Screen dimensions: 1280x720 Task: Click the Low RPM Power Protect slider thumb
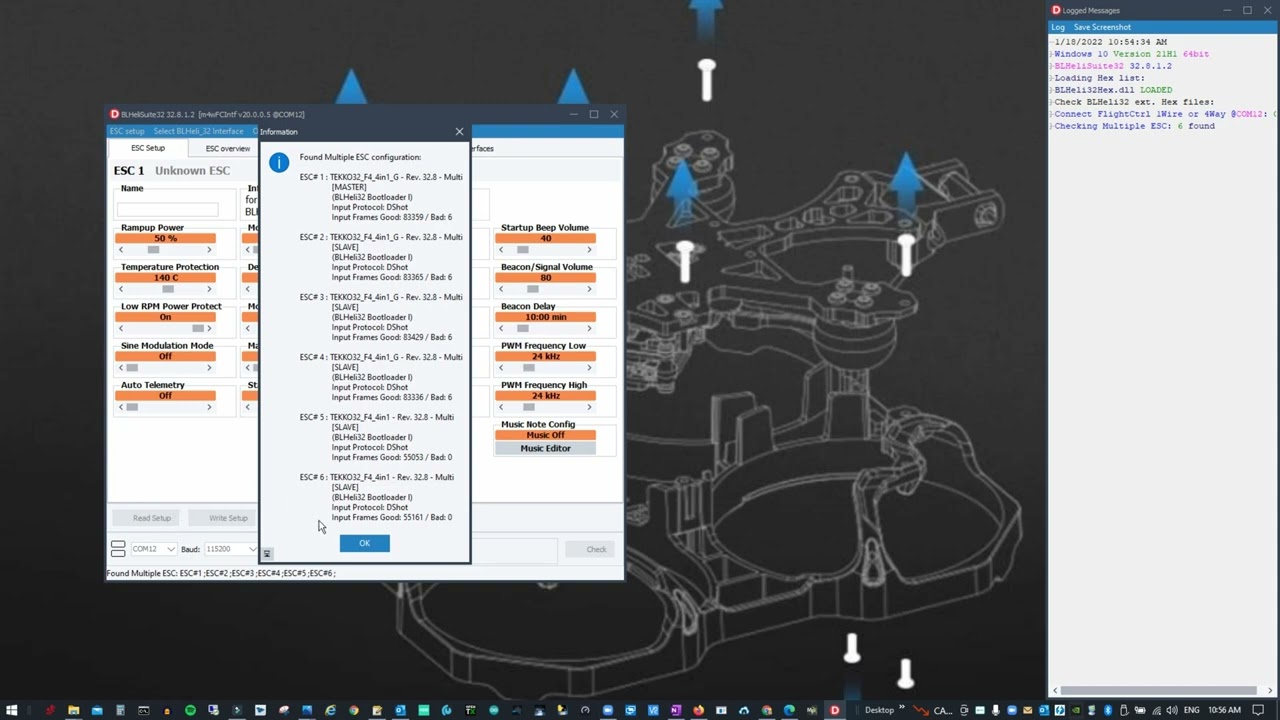[198, 328]
